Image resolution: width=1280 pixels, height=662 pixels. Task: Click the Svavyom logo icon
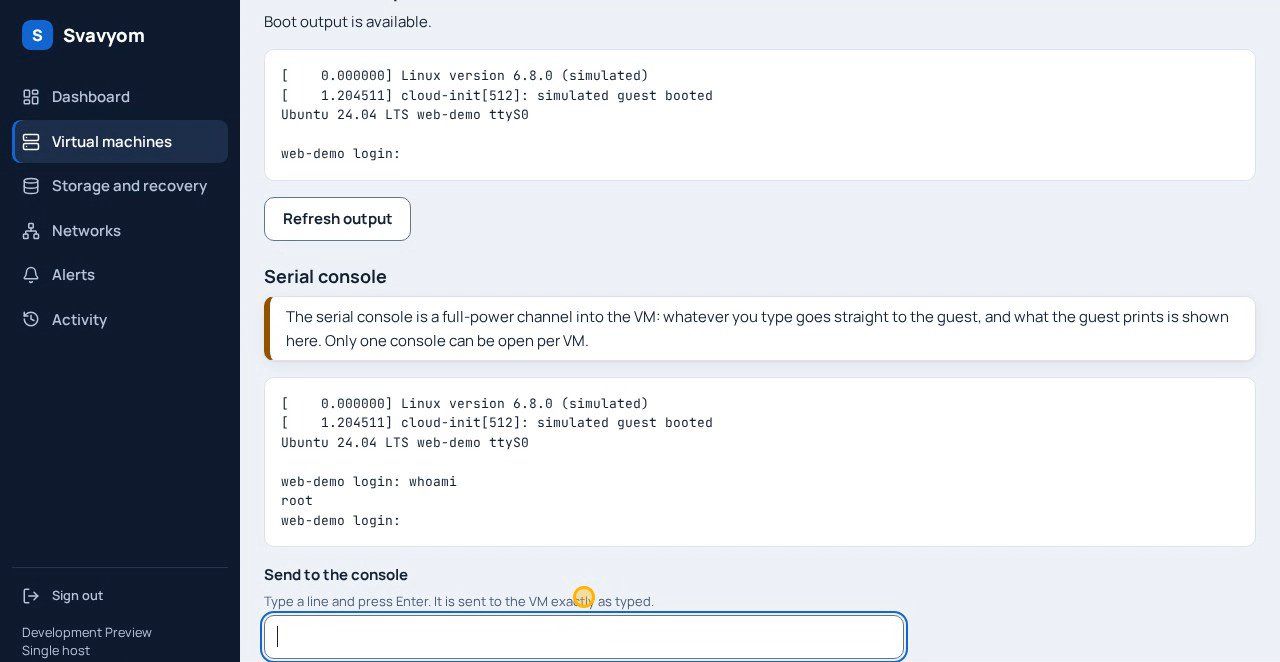pyautogui.click(x=37, y=35)
